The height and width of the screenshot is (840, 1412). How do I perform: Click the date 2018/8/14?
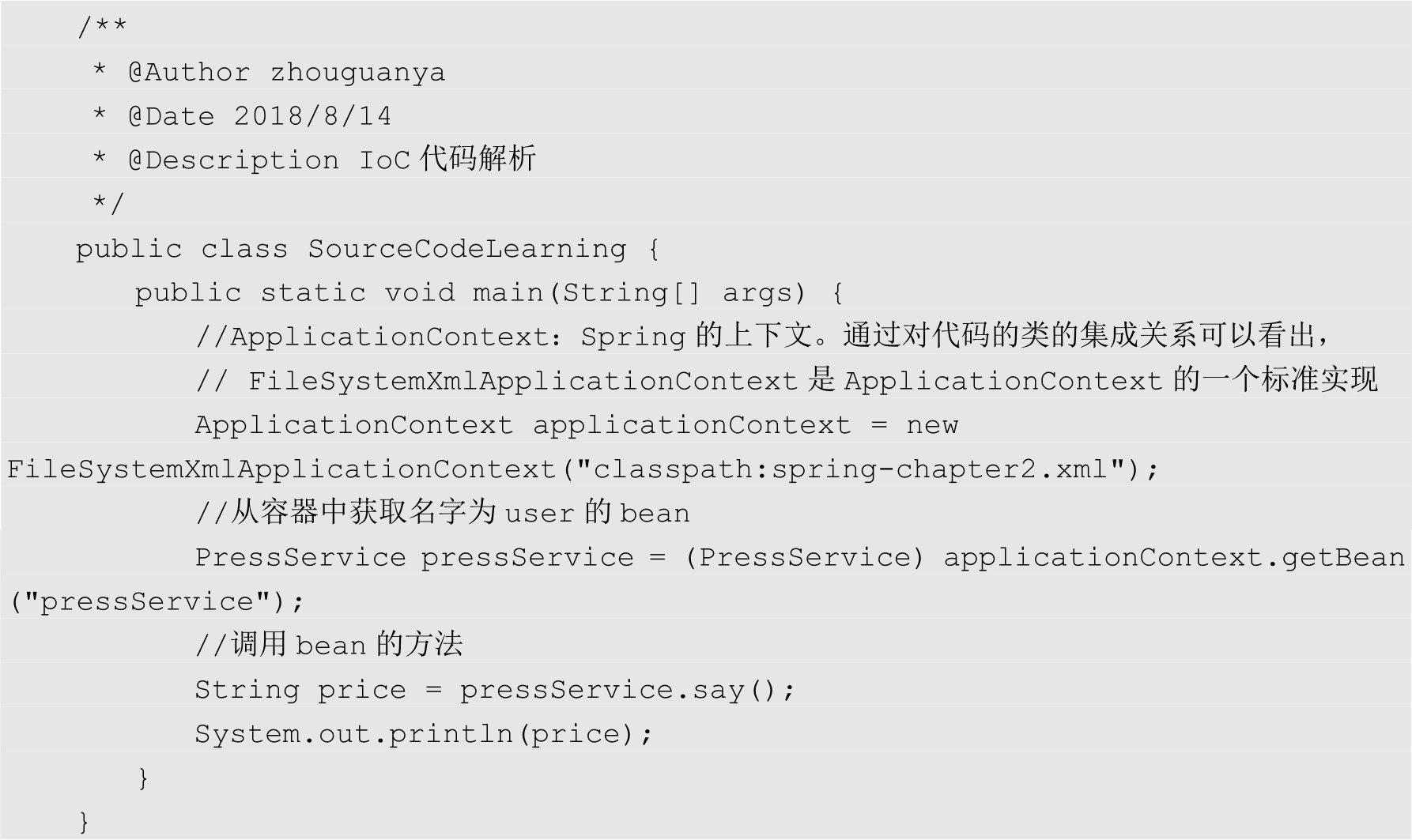[x=312, y=117]
